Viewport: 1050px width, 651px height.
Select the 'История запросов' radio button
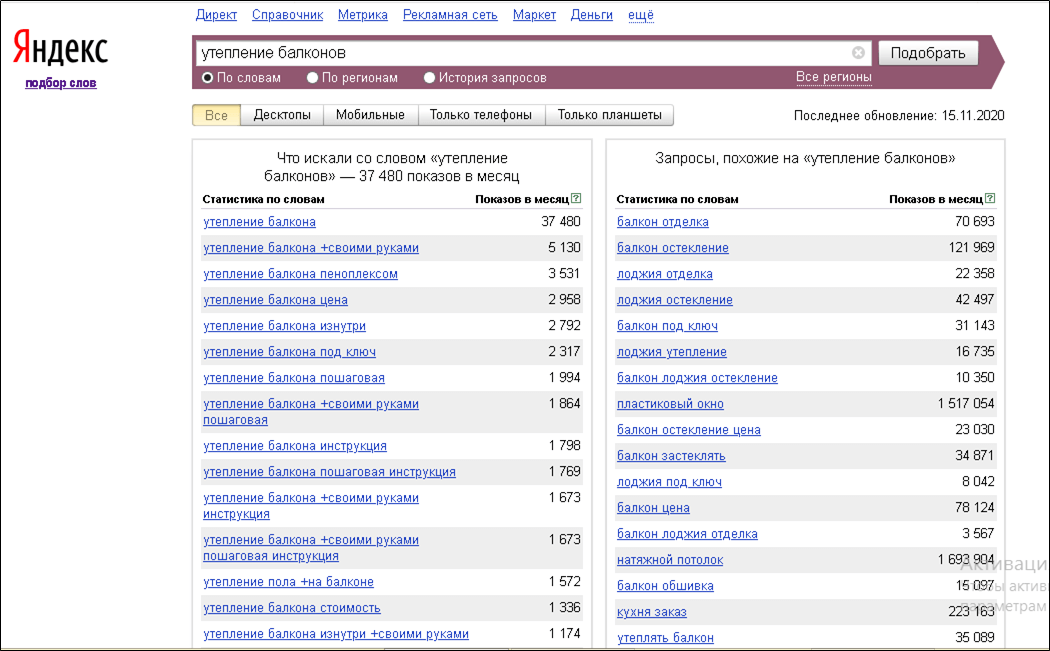click(x=429, y=78)
